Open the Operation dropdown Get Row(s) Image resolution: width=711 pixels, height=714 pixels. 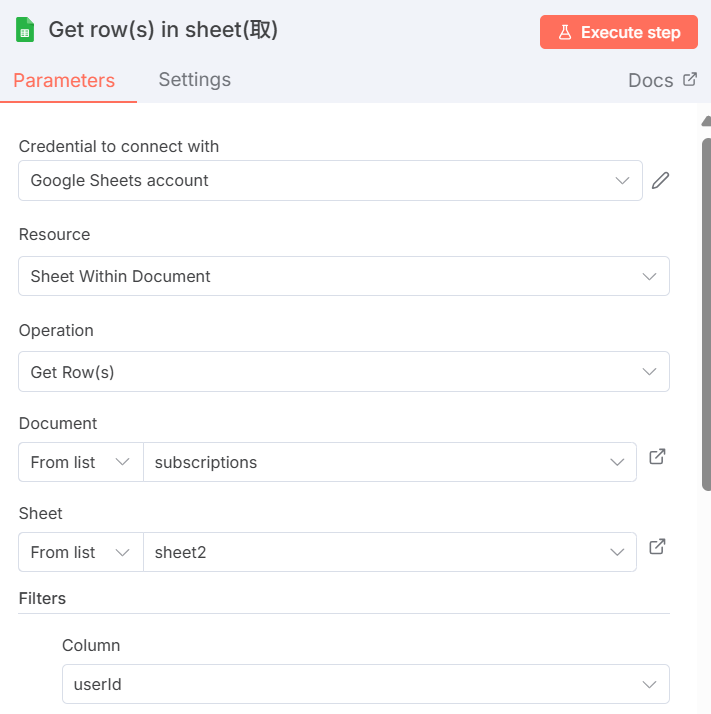pyautogui.click(x=343, y=372)
